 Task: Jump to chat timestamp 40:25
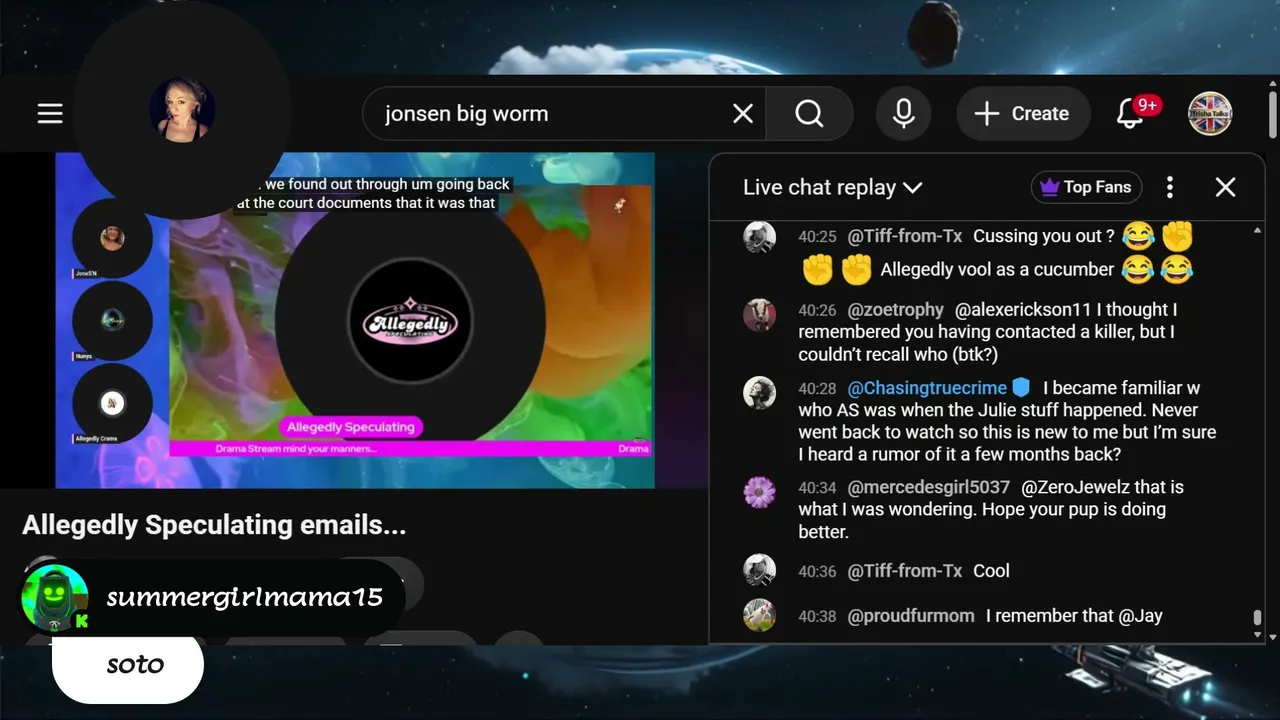(817, 237)
